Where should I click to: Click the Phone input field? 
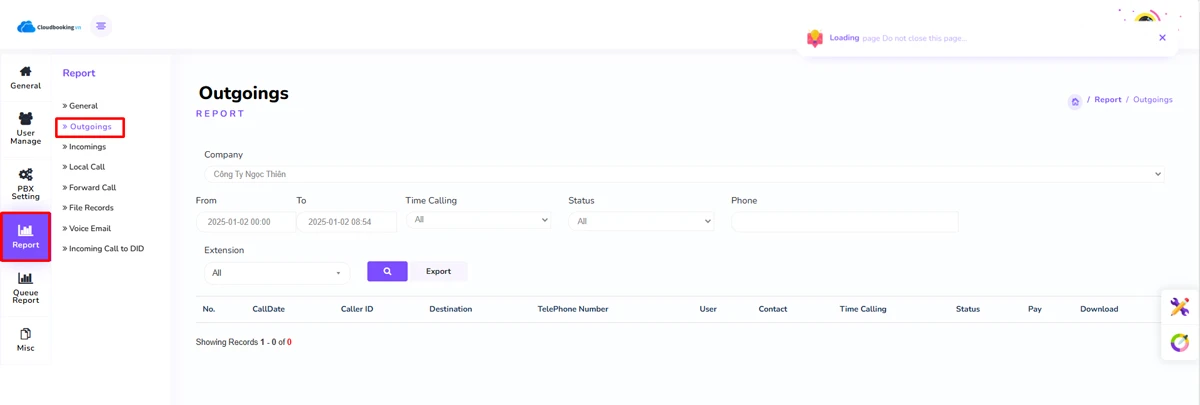click(844, 221)
